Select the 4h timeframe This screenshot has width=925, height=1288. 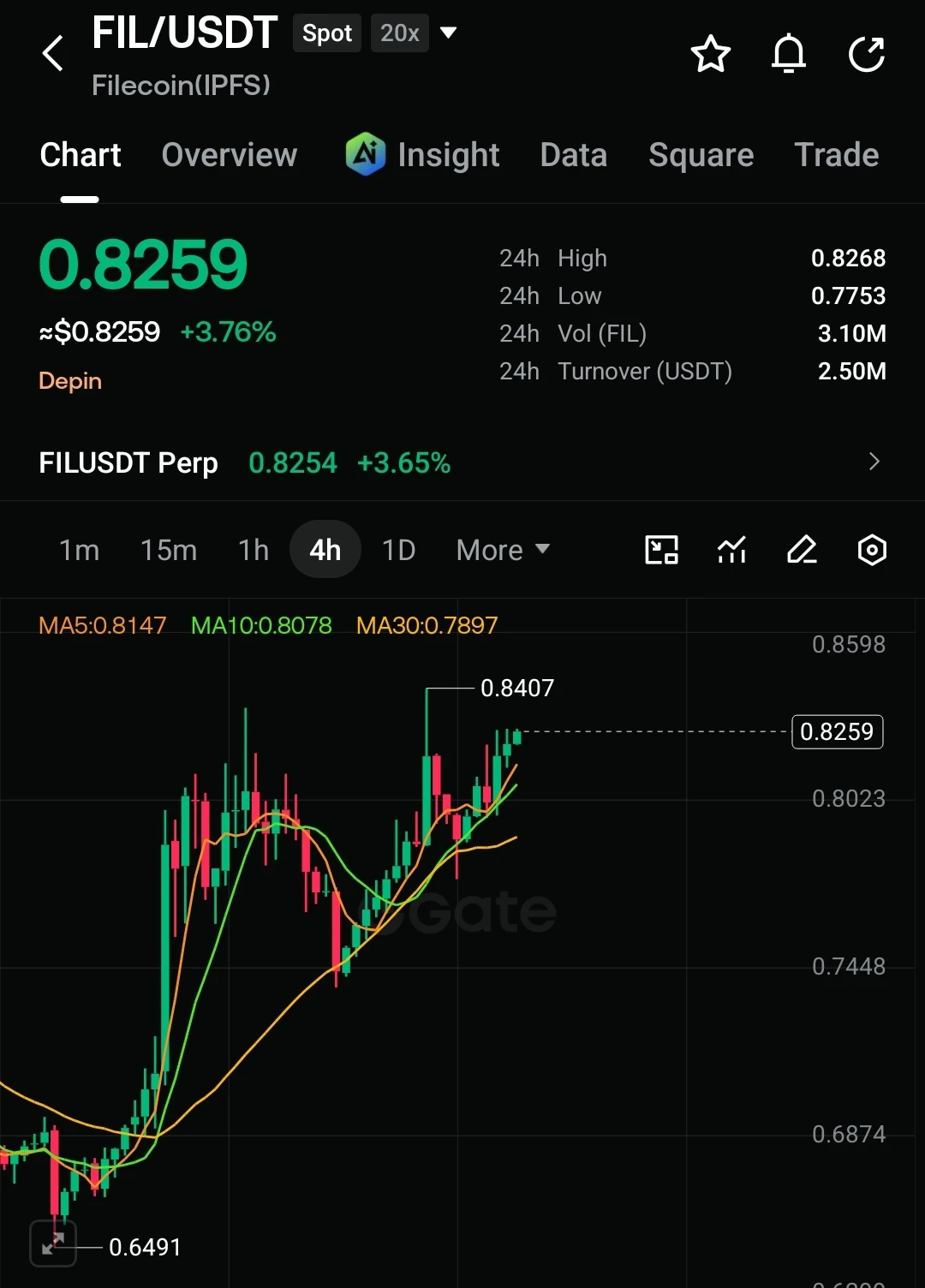click(x=325, y=550)
